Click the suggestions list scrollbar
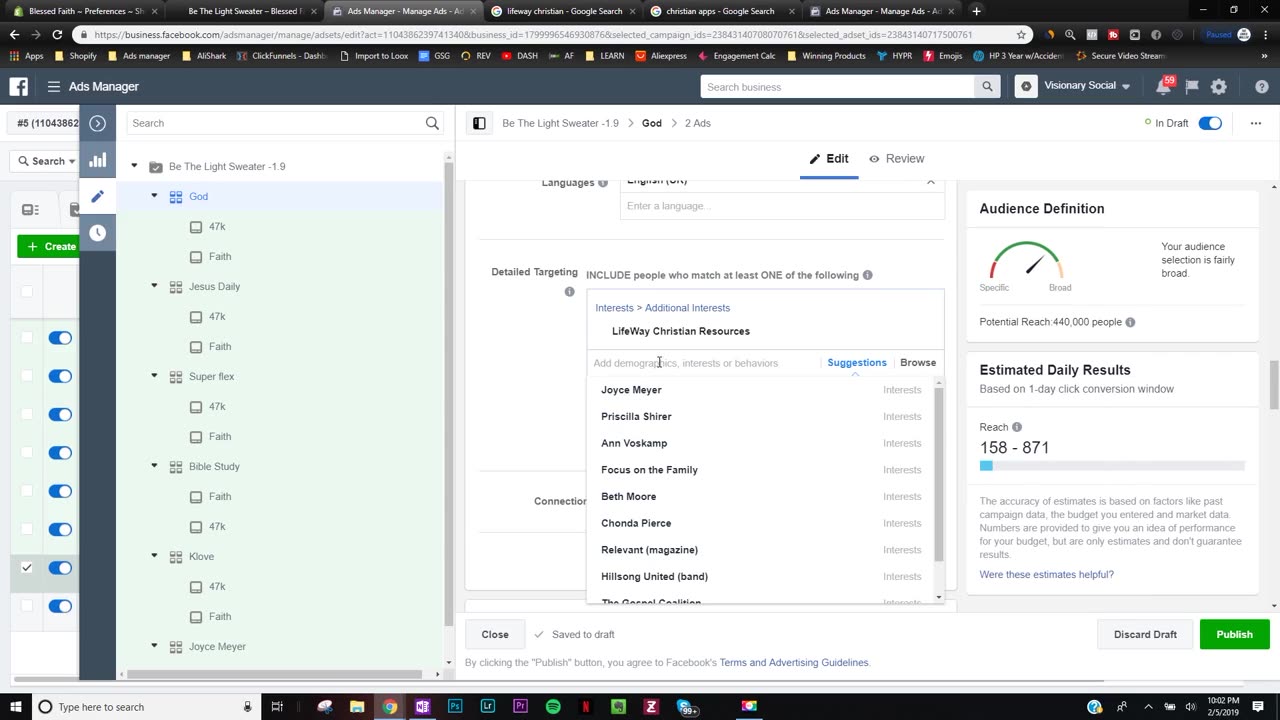1280x720 pixels. [938, 475]
